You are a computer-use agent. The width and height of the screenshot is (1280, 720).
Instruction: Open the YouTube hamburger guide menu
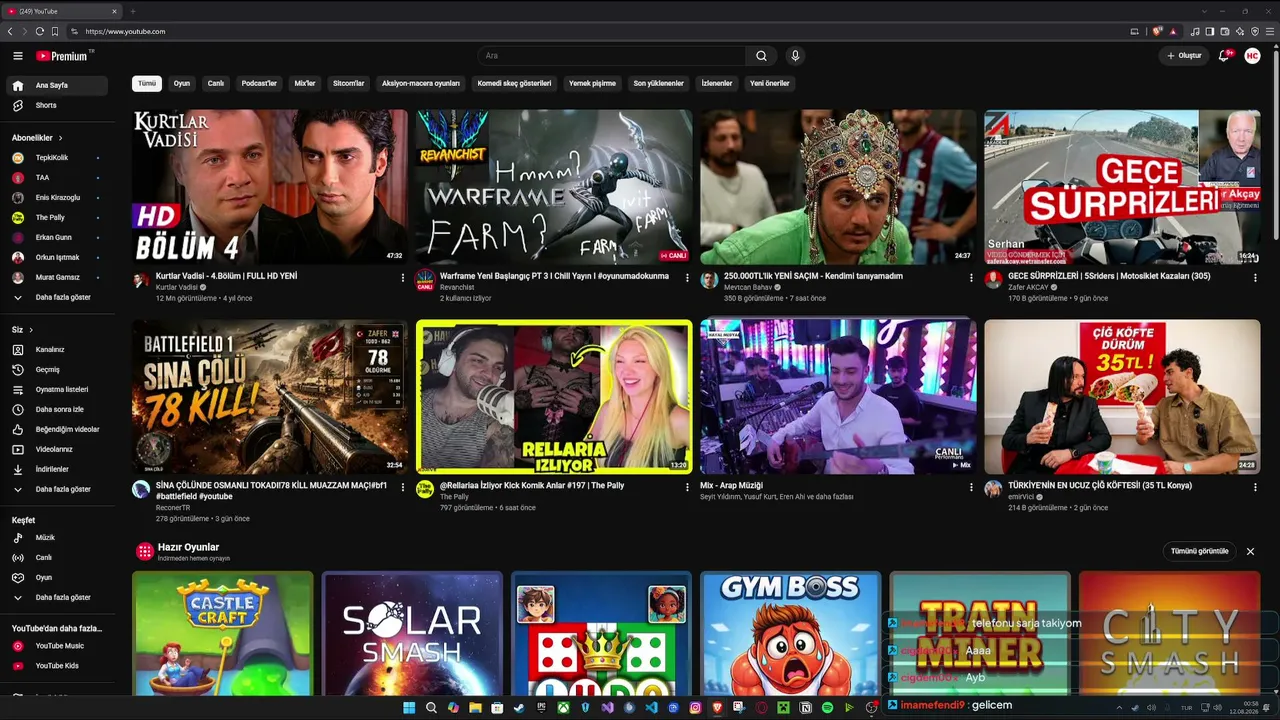(x=18, y=56)
